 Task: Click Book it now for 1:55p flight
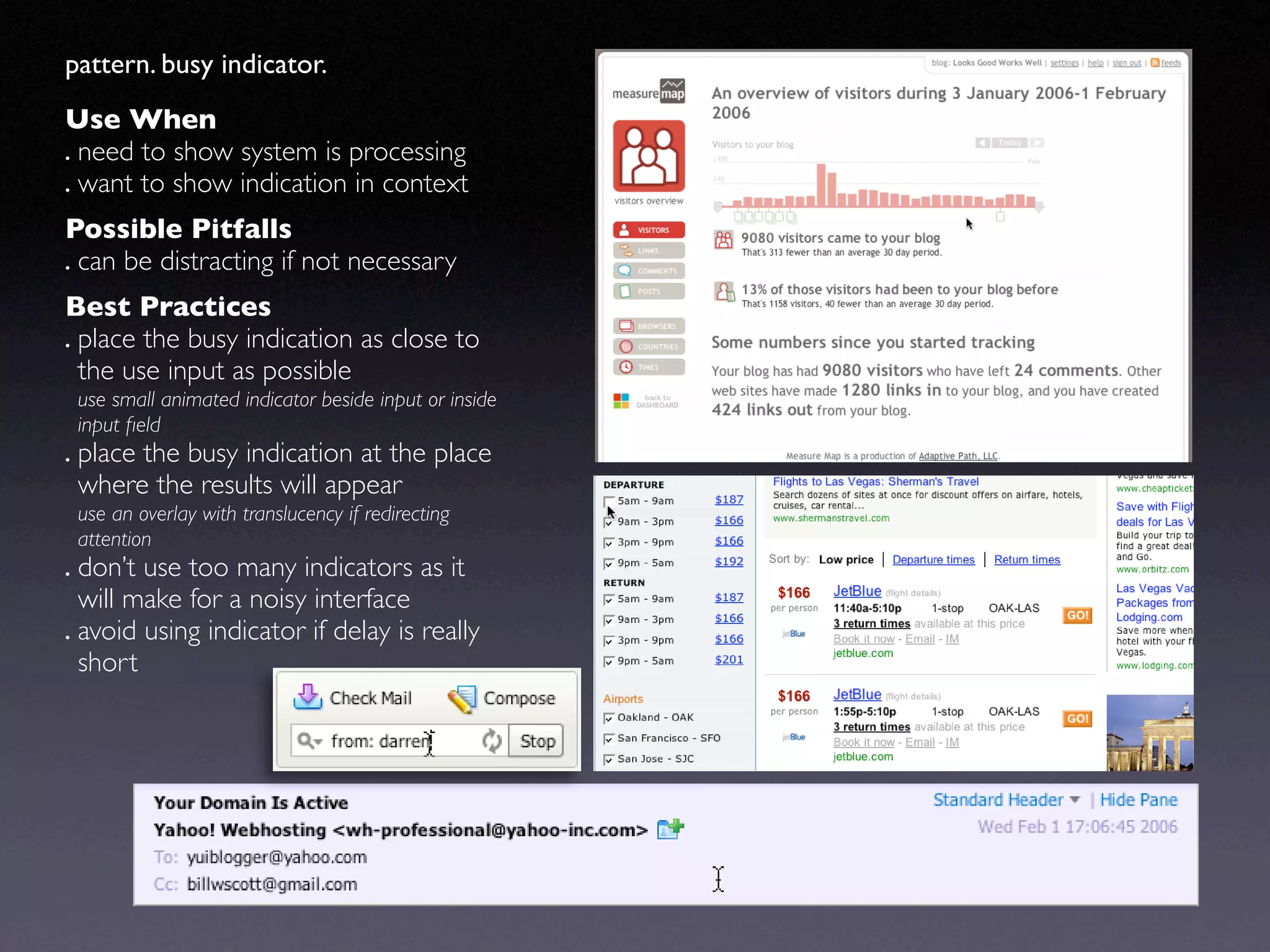click(864, 743)
